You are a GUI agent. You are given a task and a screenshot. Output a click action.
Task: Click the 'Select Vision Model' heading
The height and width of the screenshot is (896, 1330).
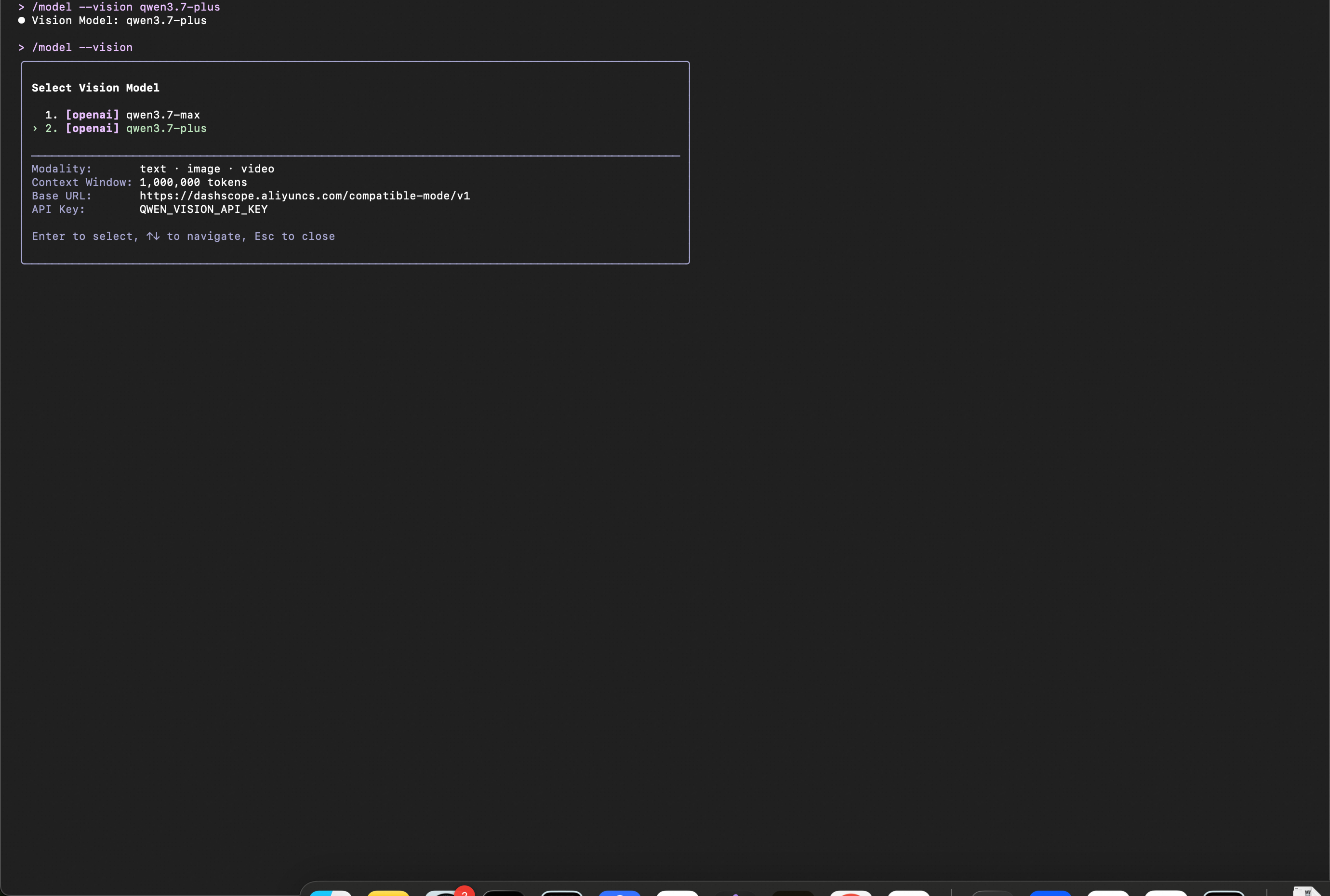pyautogui.click(x=95, y=88)
